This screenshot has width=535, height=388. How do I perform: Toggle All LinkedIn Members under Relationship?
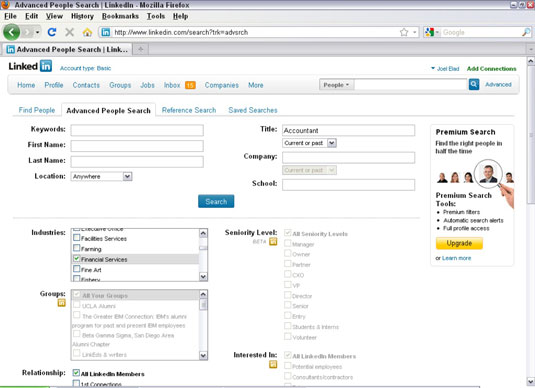point(76,373)
